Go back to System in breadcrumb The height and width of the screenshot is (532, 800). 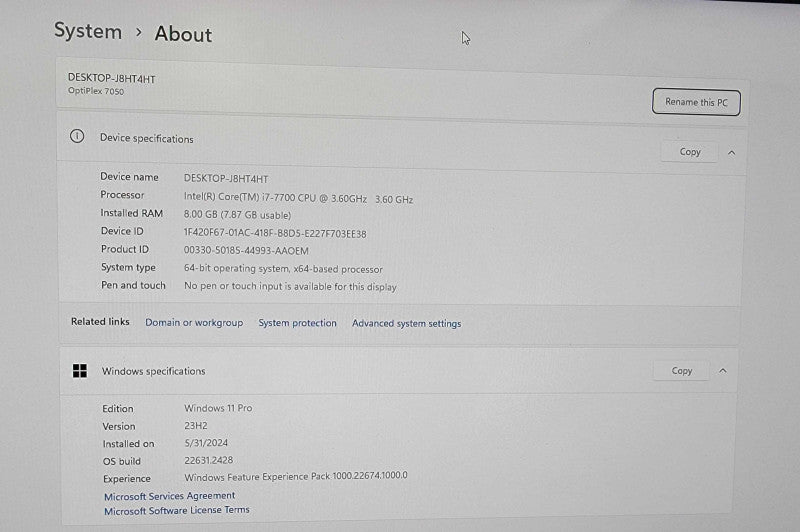tap(88, 31)
